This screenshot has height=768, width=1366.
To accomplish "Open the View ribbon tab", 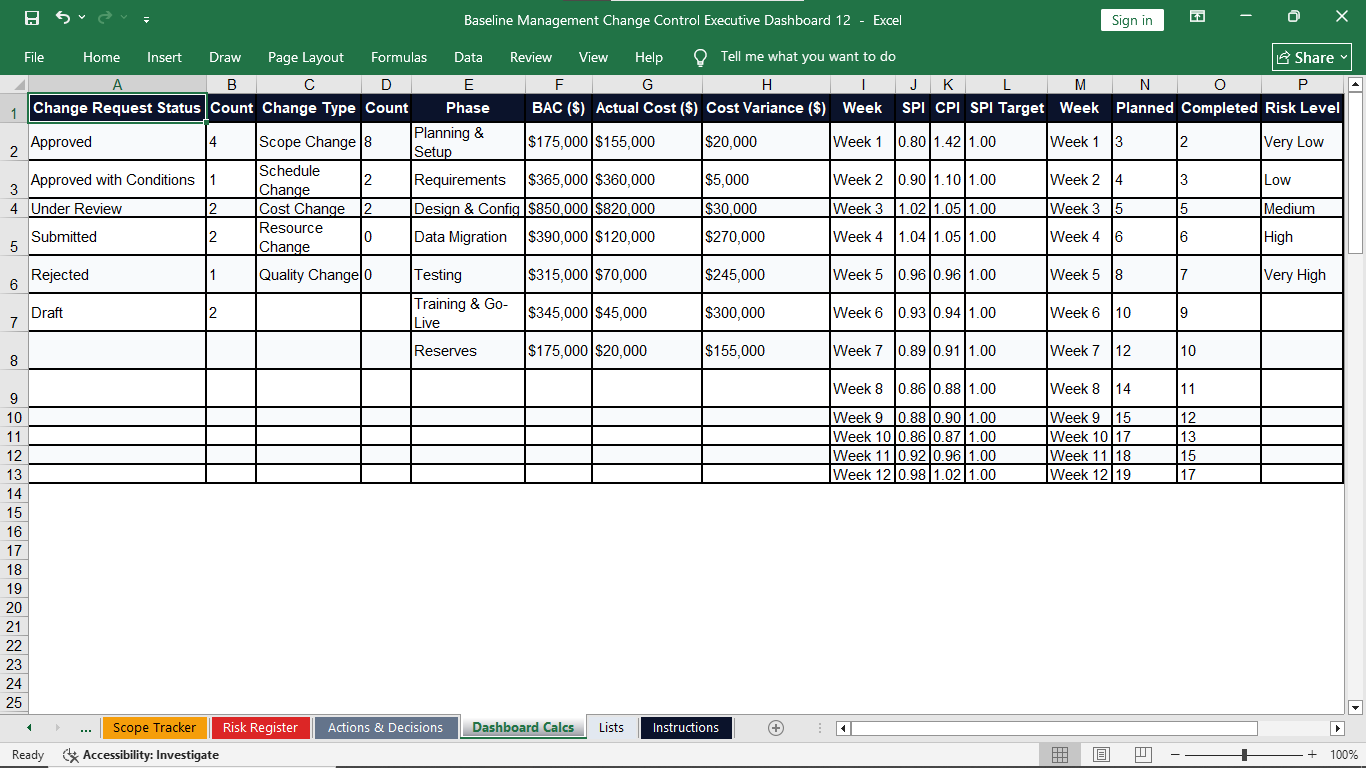I will coord(593,57).
